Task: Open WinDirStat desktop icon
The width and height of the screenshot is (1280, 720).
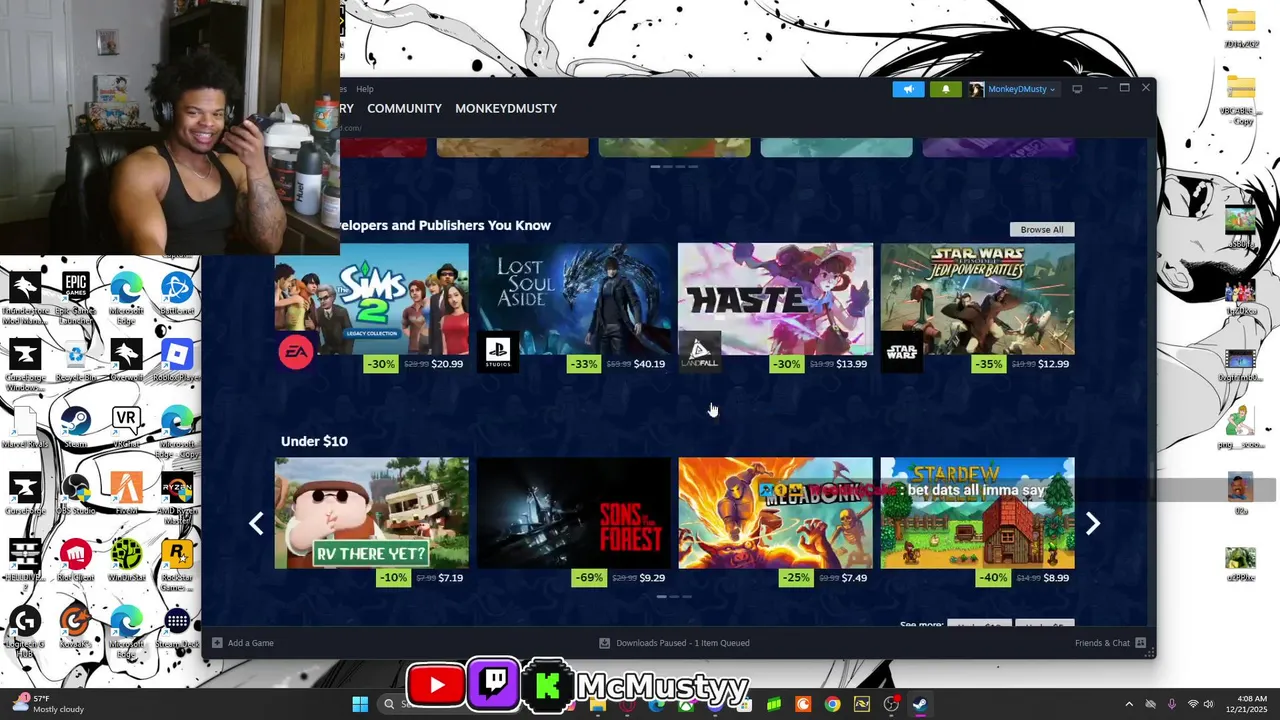Action: point(126,562)
